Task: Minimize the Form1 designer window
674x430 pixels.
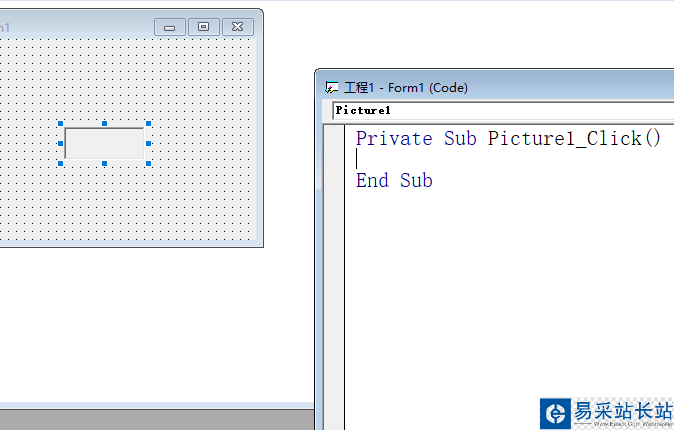Action: (x=169, y=27)
